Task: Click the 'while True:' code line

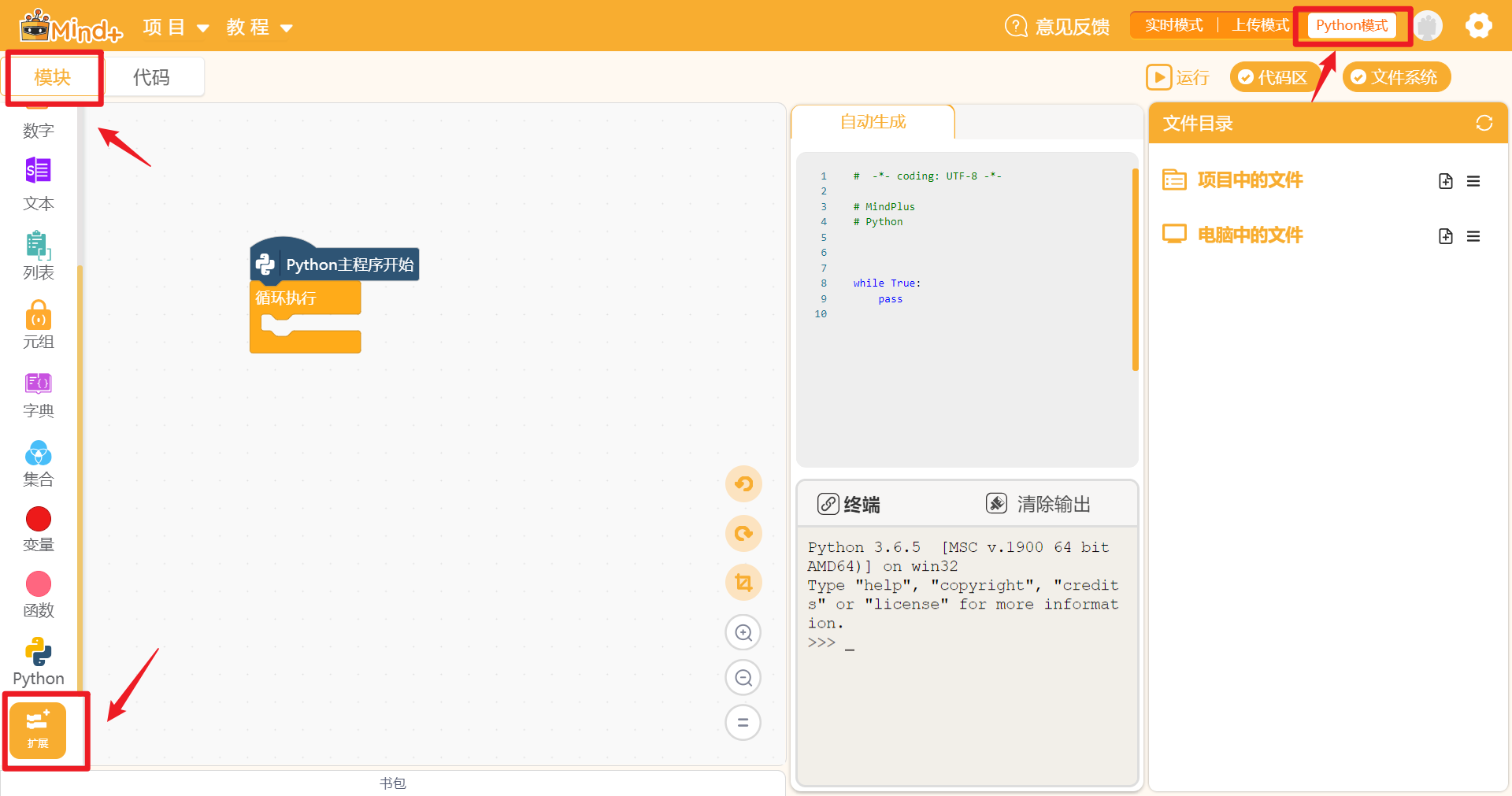Action: [887, 283]
